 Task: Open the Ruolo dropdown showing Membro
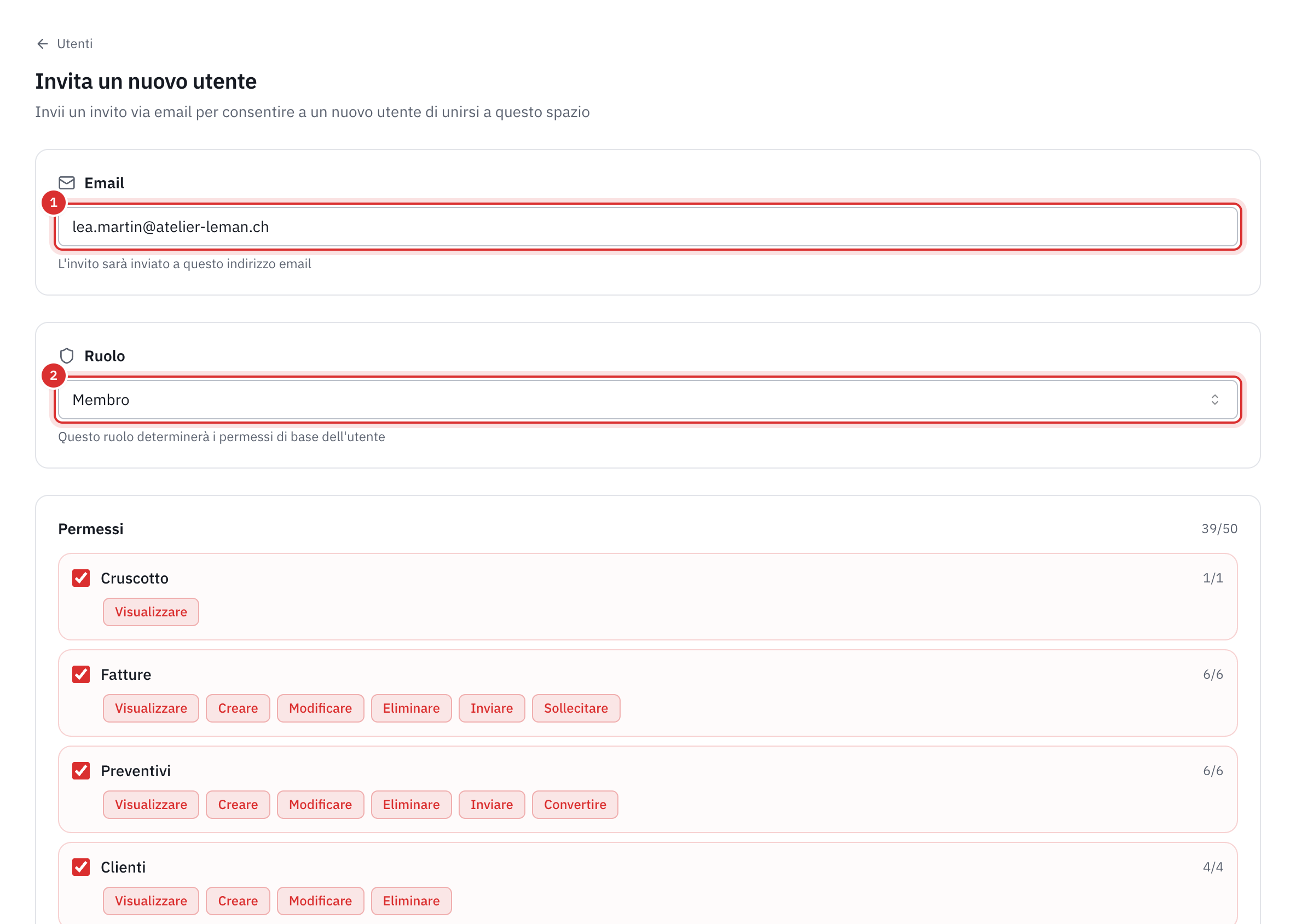click(x=648, y=400)
